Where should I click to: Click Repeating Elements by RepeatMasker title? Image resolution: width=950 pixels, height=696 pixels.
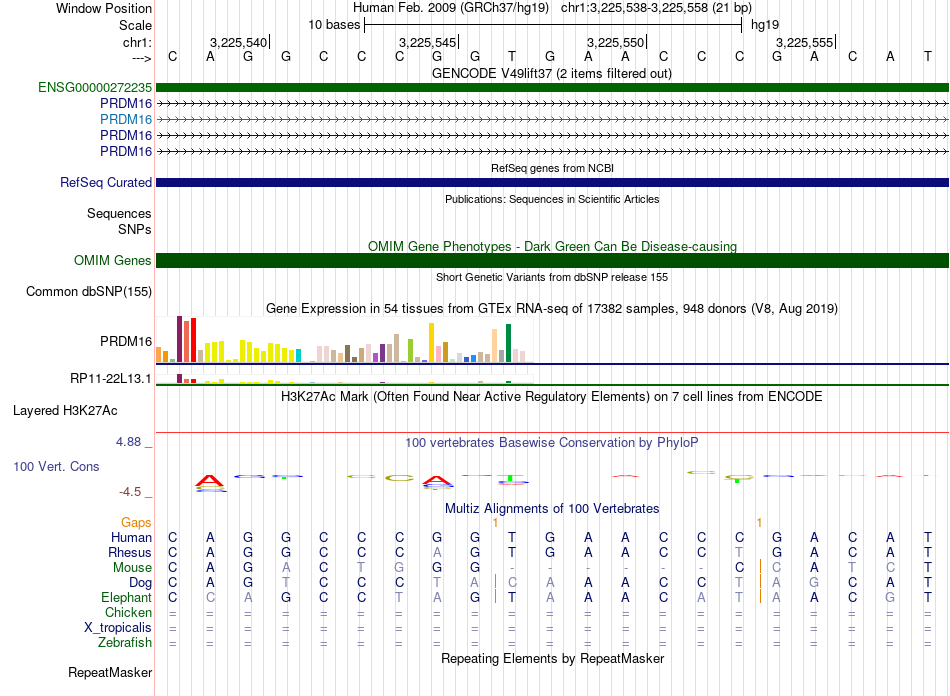552,658
